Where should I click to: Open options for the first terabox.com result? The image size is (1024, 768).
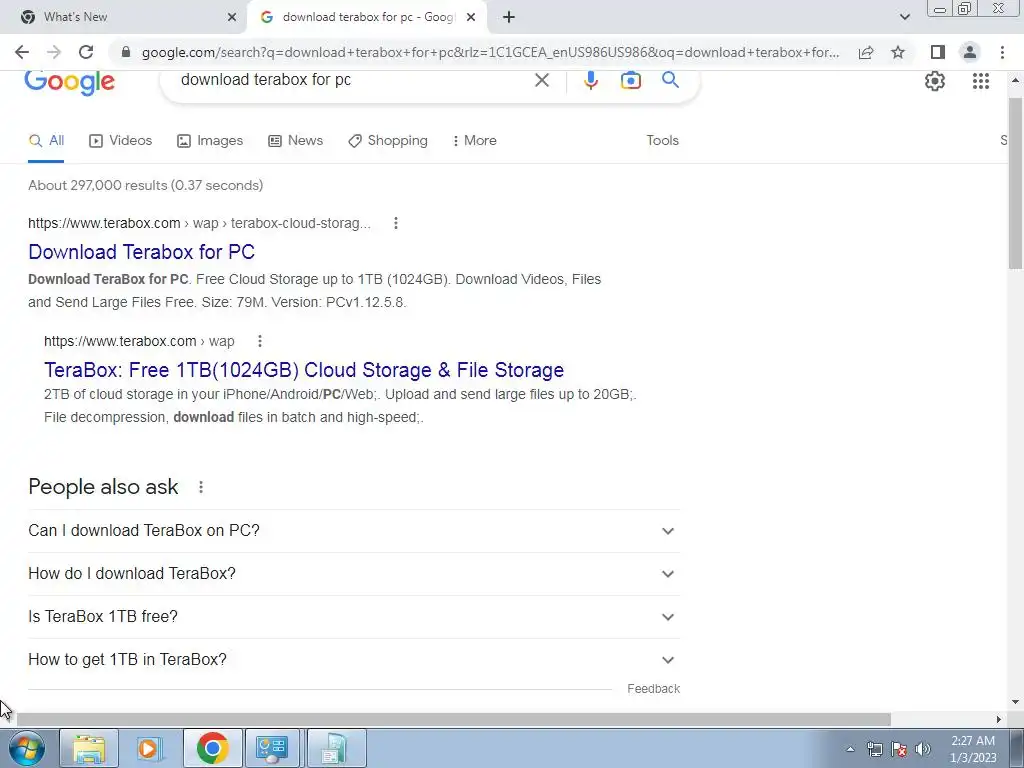pyautogui.click(x=395, y=223)
